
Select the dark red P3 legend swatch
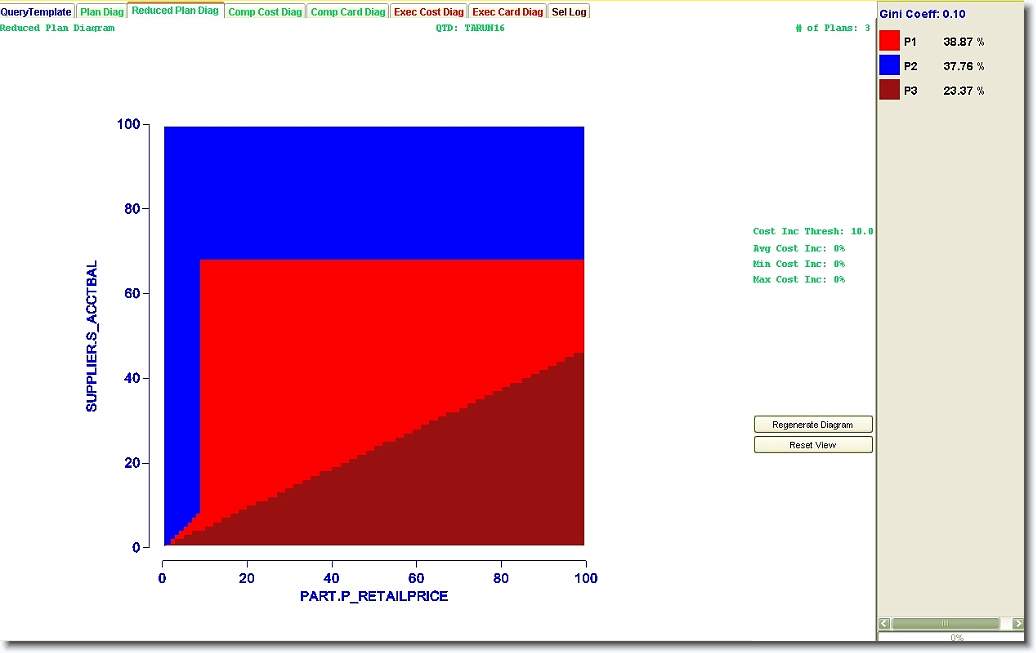pyautogui.click(x=889, y=90)
